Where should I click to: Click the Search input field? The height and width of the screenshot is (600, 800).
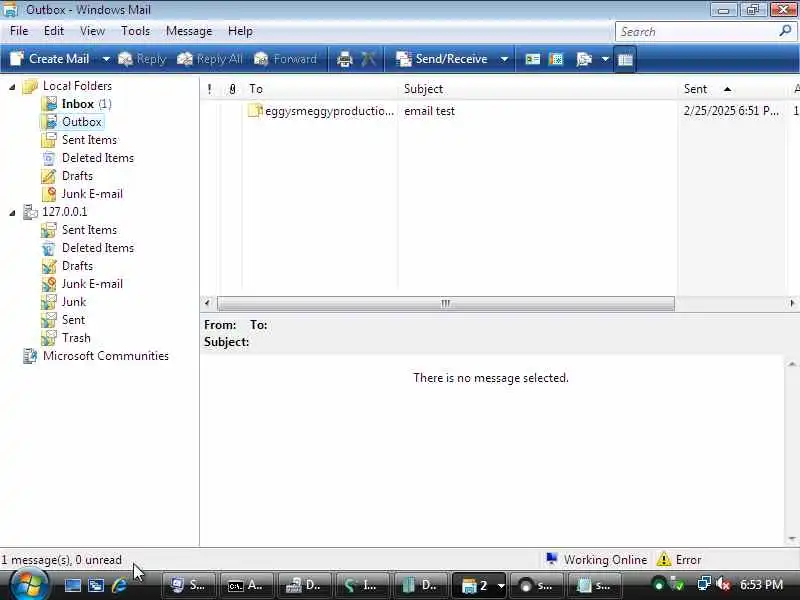(696, 32)
